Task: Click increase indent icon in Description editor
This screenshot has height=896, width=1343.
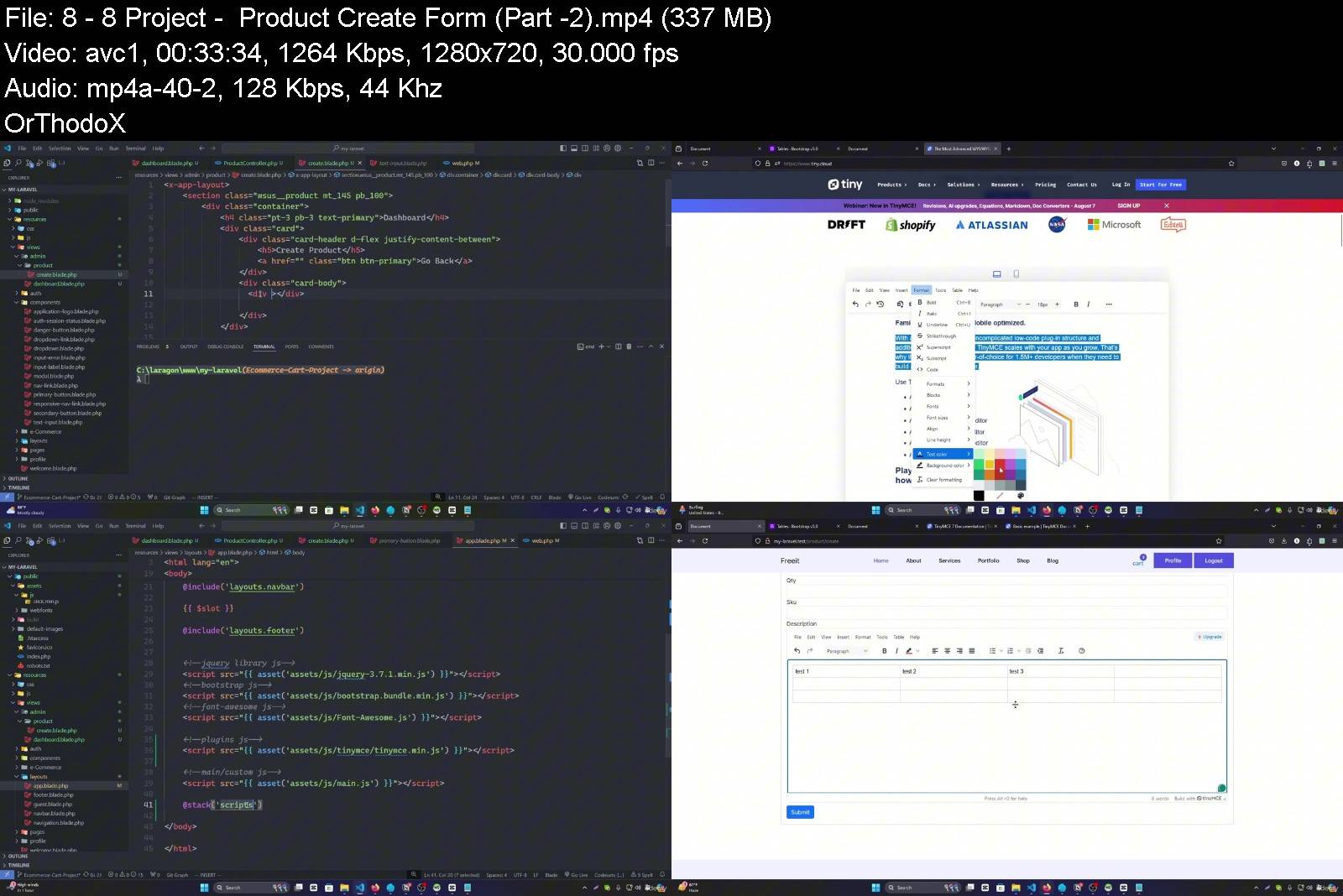Action: pyautogui.click(x=1041, y=651)
